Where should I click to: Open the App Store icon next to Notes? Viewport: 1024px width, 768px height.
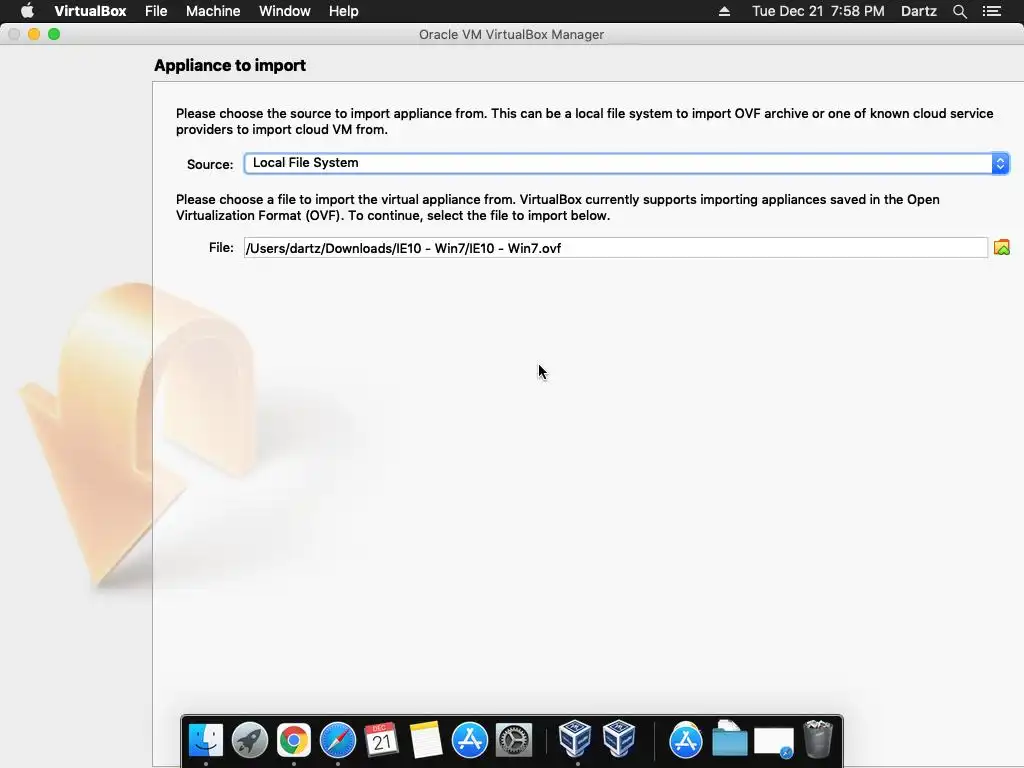coord(470,740)
